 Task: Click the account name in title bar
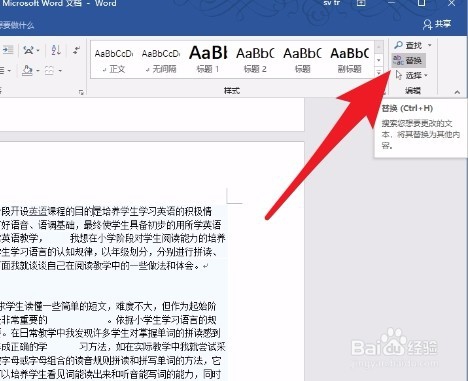coord(332,3)
